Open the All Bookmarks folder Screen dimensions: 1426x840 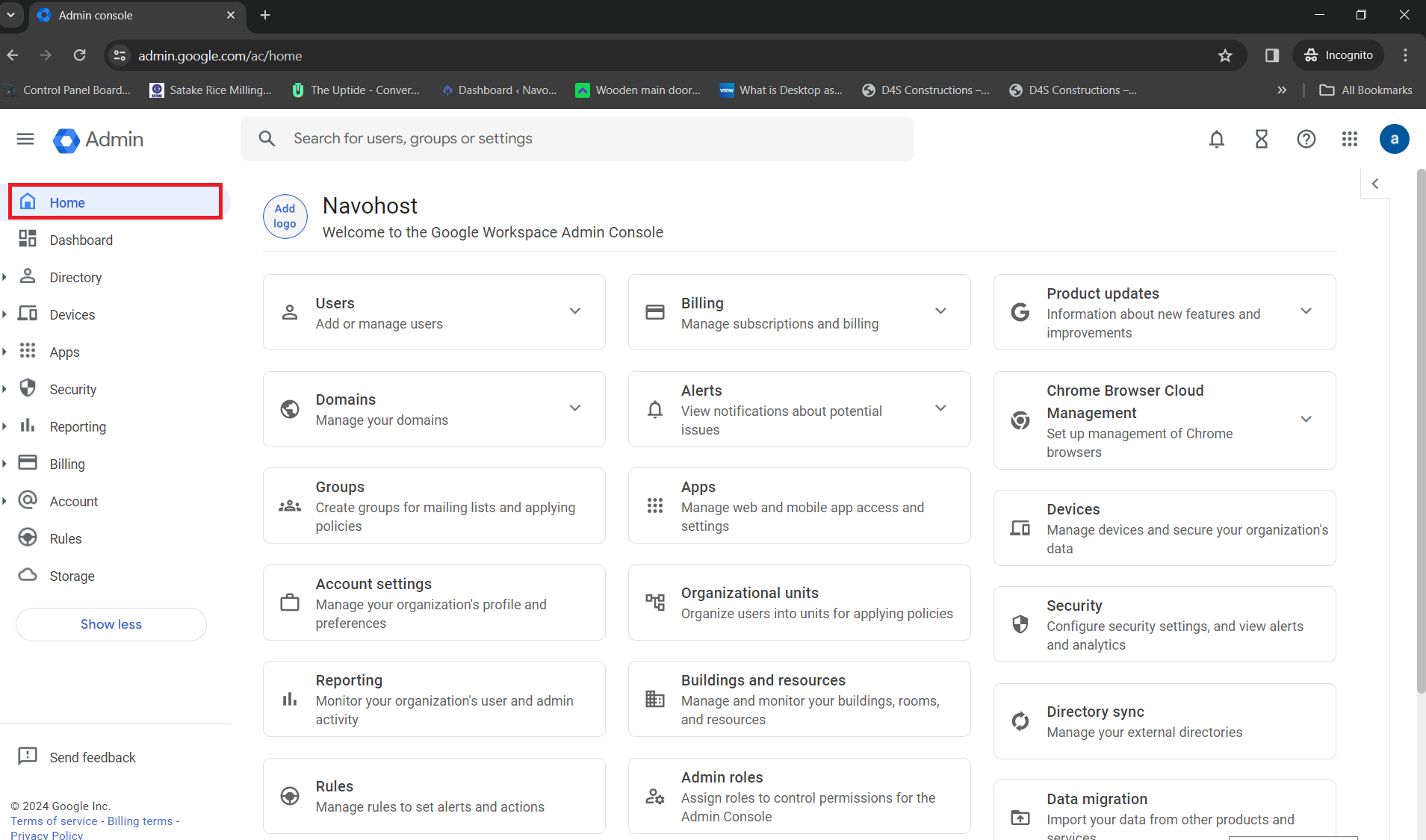point(1366,90)
